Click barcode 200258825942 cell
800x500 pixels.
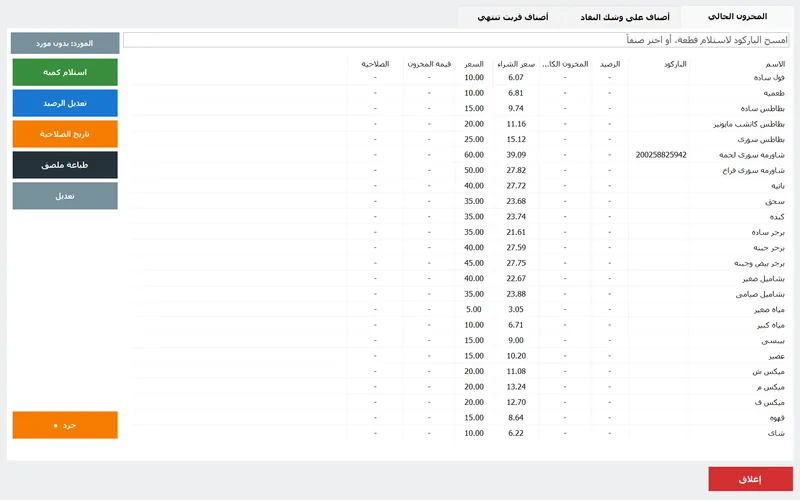pyautogui.click(x=661, y=155)
